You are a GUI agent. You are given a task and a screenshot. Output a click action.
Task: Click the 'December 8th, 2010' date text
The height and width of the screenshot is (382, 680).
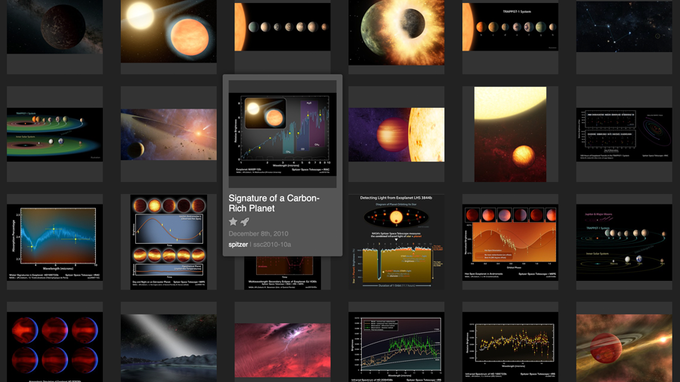point(258,234)
